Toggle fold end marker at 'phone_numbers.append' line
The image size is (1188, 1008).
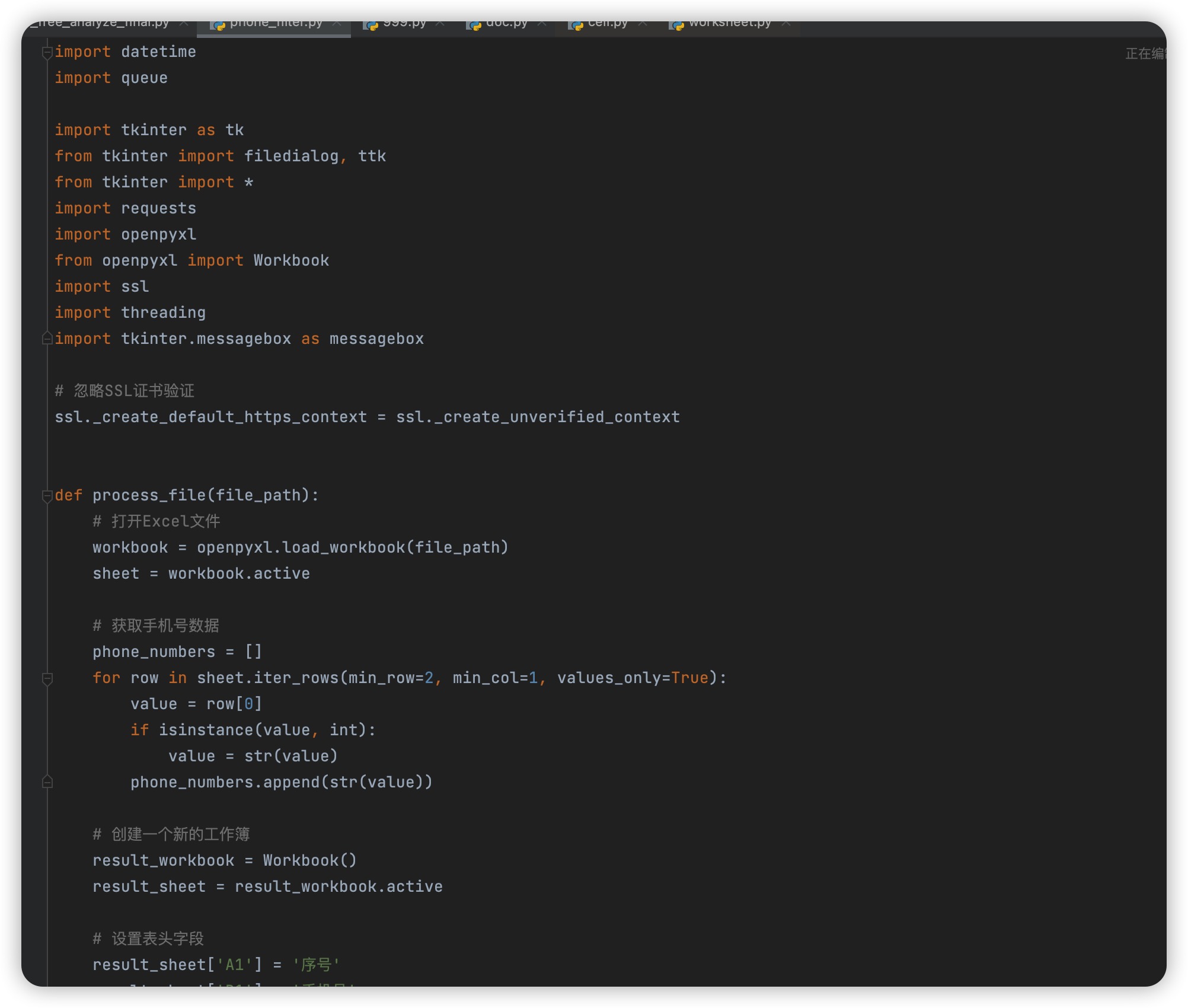pyautogui.click(x=47, y=782)
